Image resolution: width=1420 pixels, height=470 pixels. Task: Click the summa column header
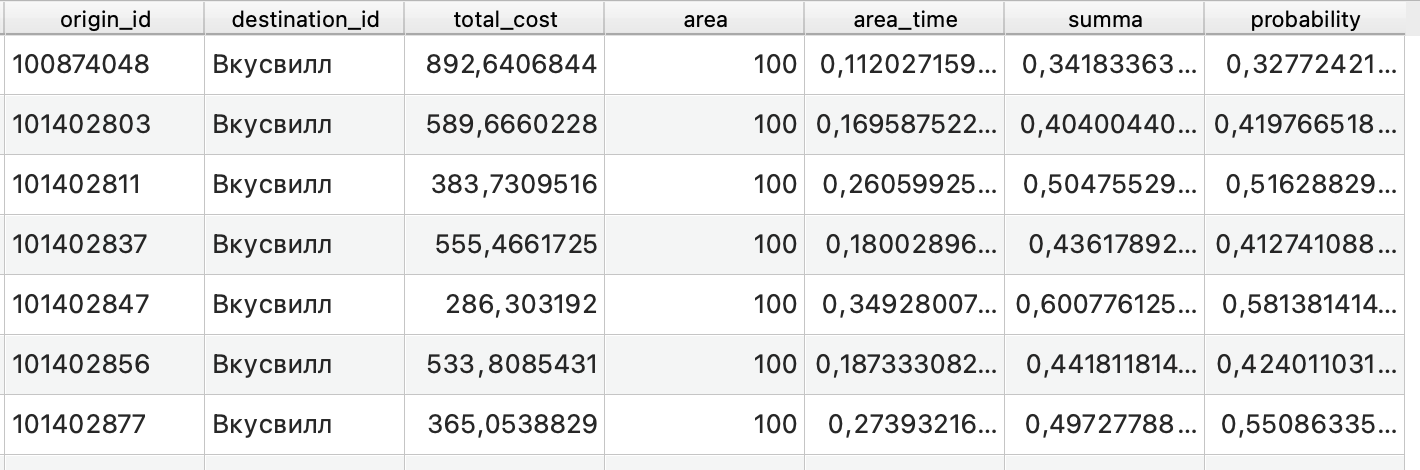coord(1105,19)
